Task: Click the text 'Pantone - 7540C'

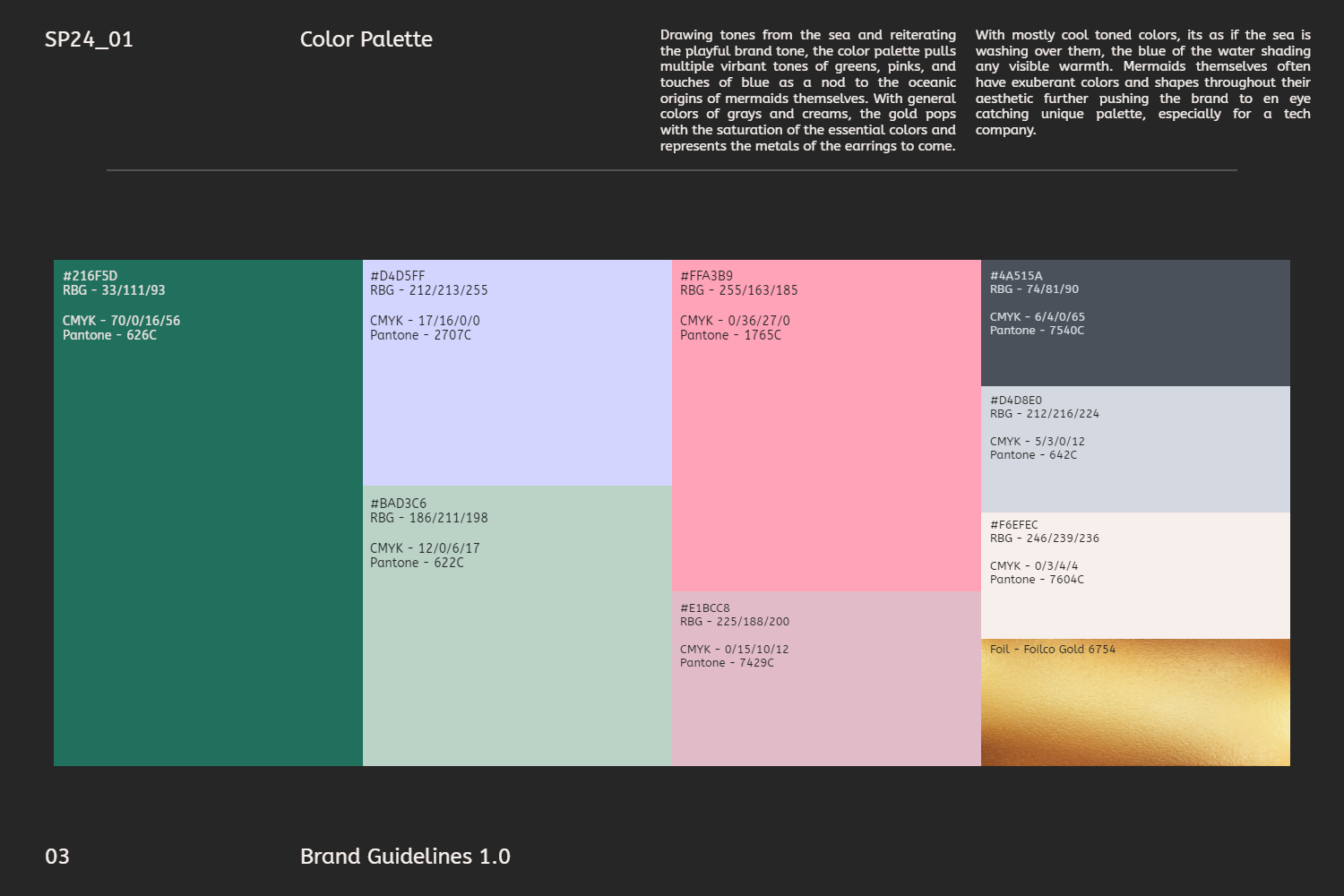Action: tap(1037, 331)
